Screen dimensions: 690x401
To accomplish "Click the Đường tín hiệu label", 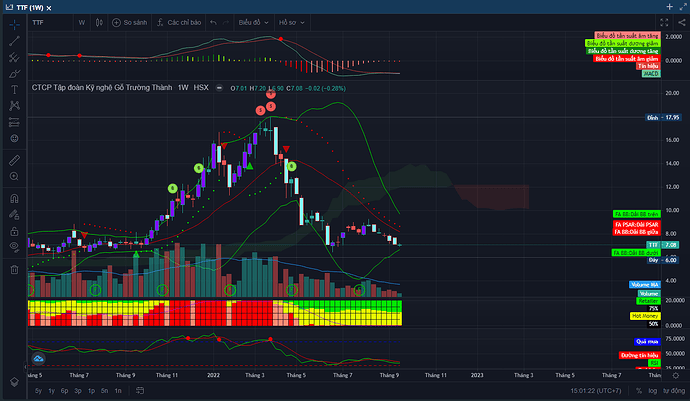I will tap(639, 355).
